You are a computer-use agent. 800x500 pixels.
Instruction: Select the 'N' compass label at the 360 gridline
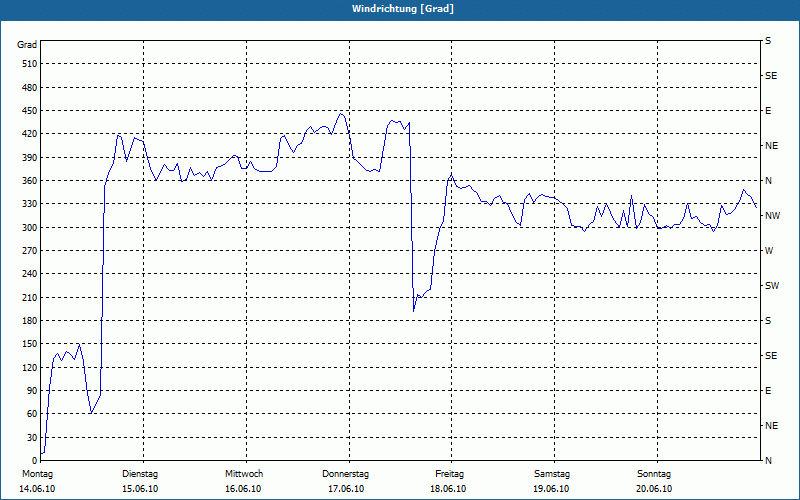coord(768,181)
